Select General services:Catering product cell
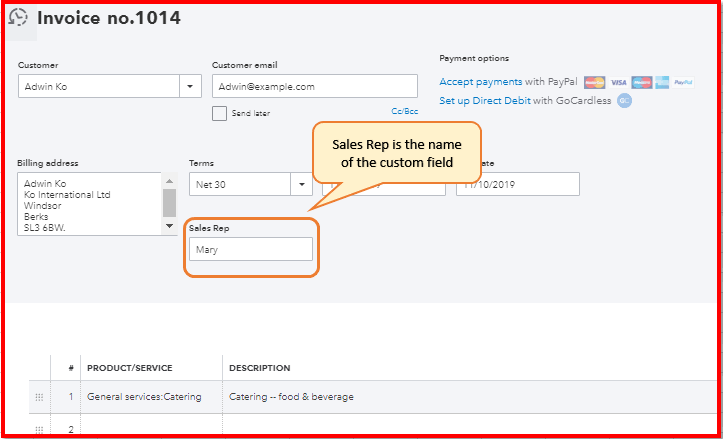Image resolution: width=723 pixels, height=439 pixels. point(151,397)
